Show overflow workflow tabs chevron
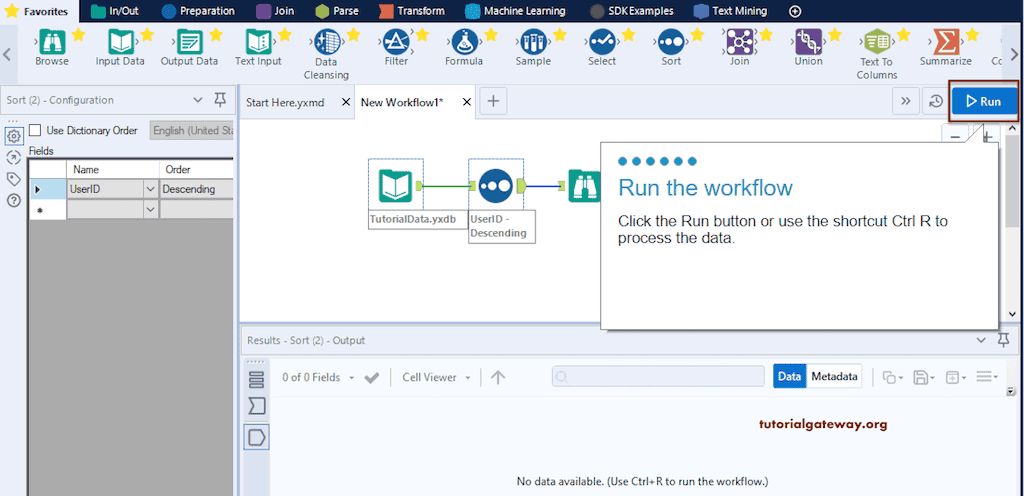The height and width of the screenshot is (496, 1024). 906,101
